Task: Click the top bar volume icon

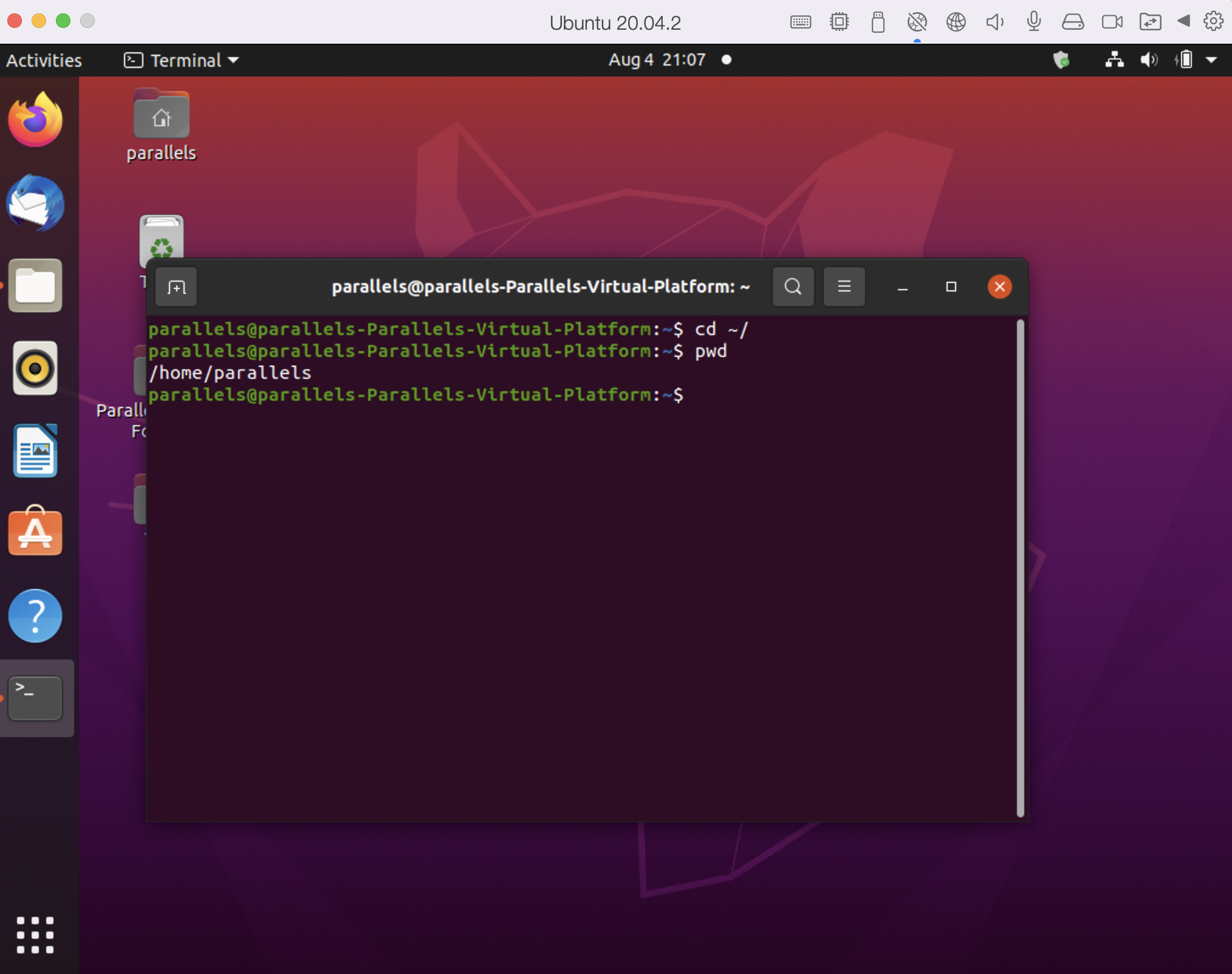Action: coord(1149,60)
